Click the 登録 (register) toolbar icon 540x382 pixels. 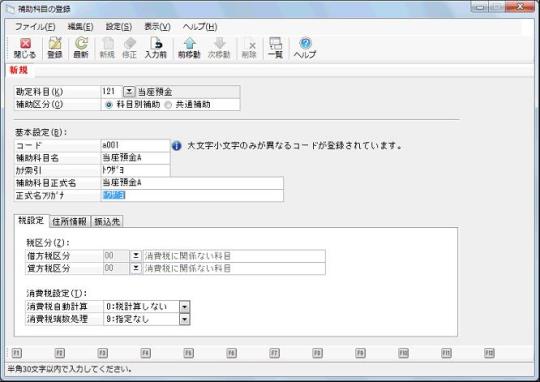pyautogui.click(x=55, y=48)
